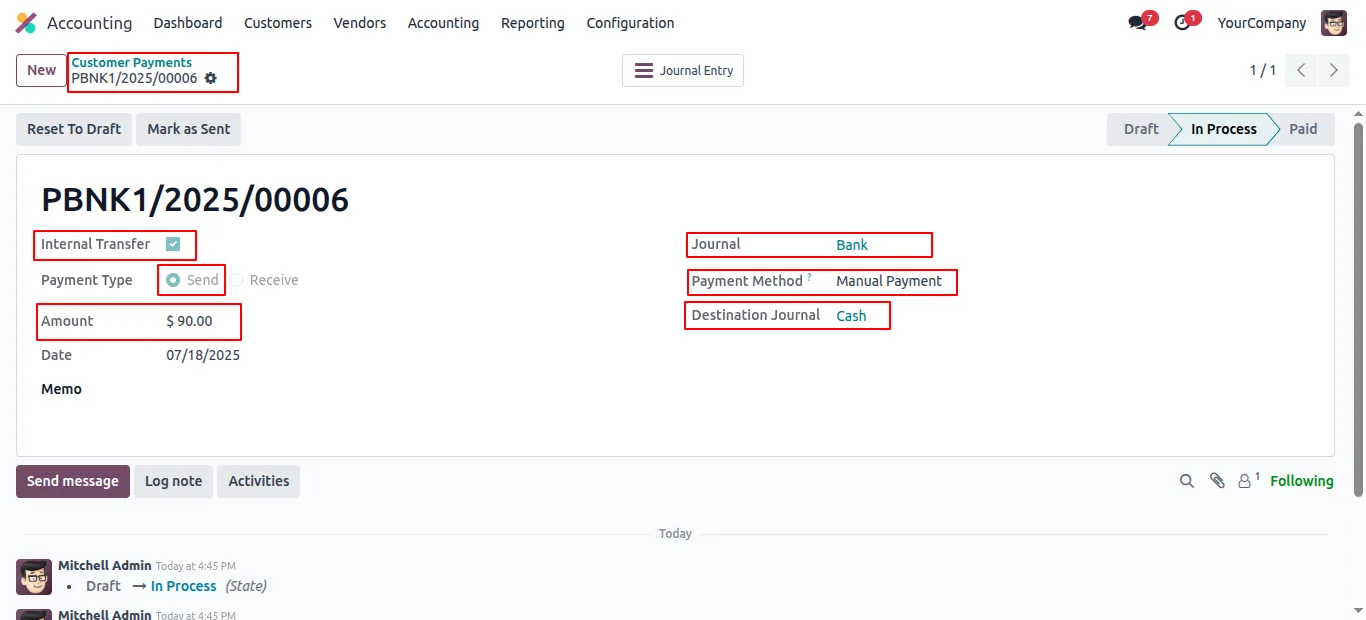Image resolution: width=1366 pixels, height=620 pixels.
Task: Click Reset To Draft
Action: [74, 129]
